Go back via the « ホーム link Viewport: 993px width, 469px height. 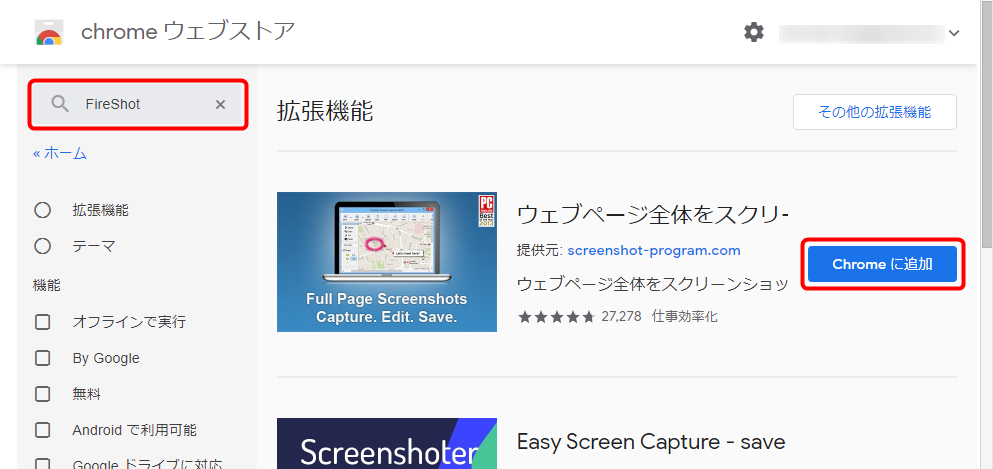60,153
